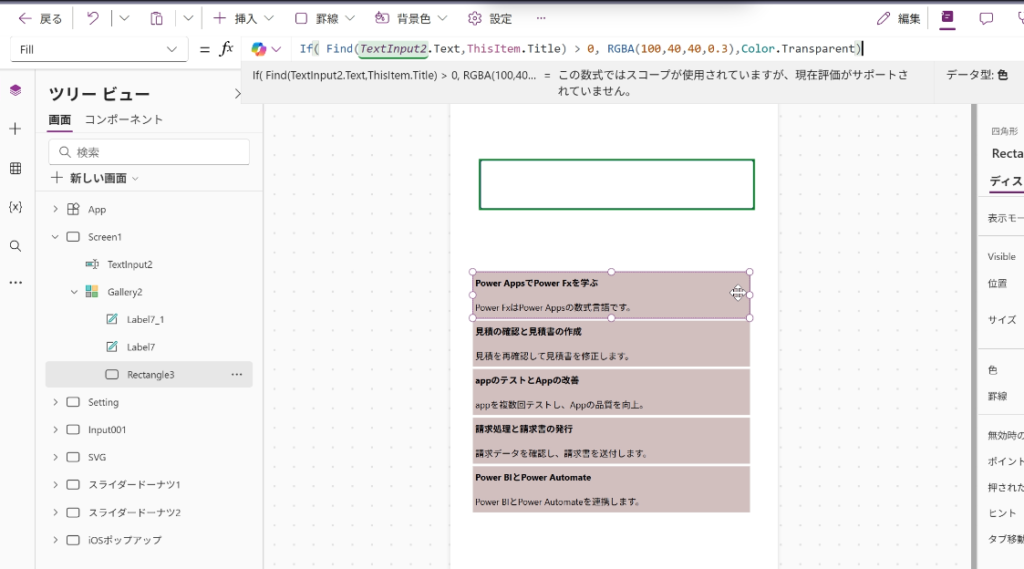Open the Data table icon in sidebar
Image resolution: width=1024 pixels, height=569 pixels.
(15, 168)
